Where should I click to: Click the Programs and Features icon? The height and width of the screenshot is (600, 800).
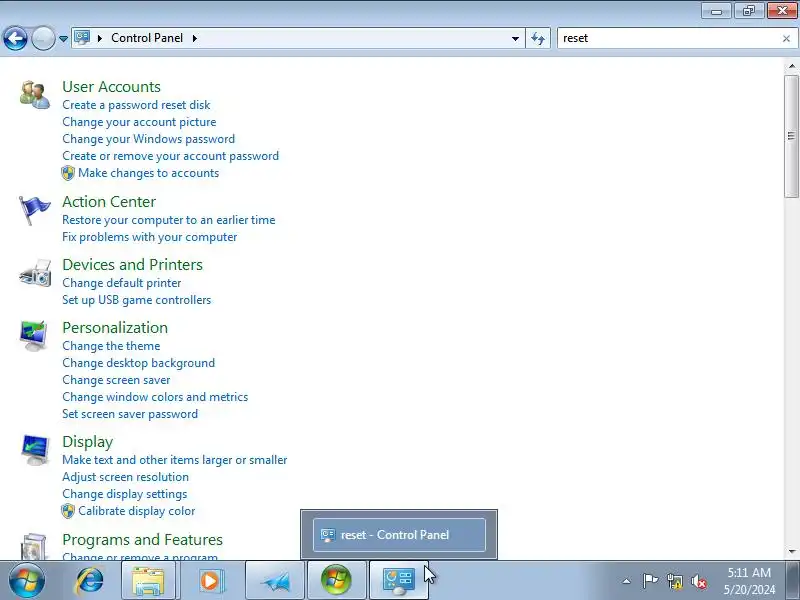pos(34,546)
